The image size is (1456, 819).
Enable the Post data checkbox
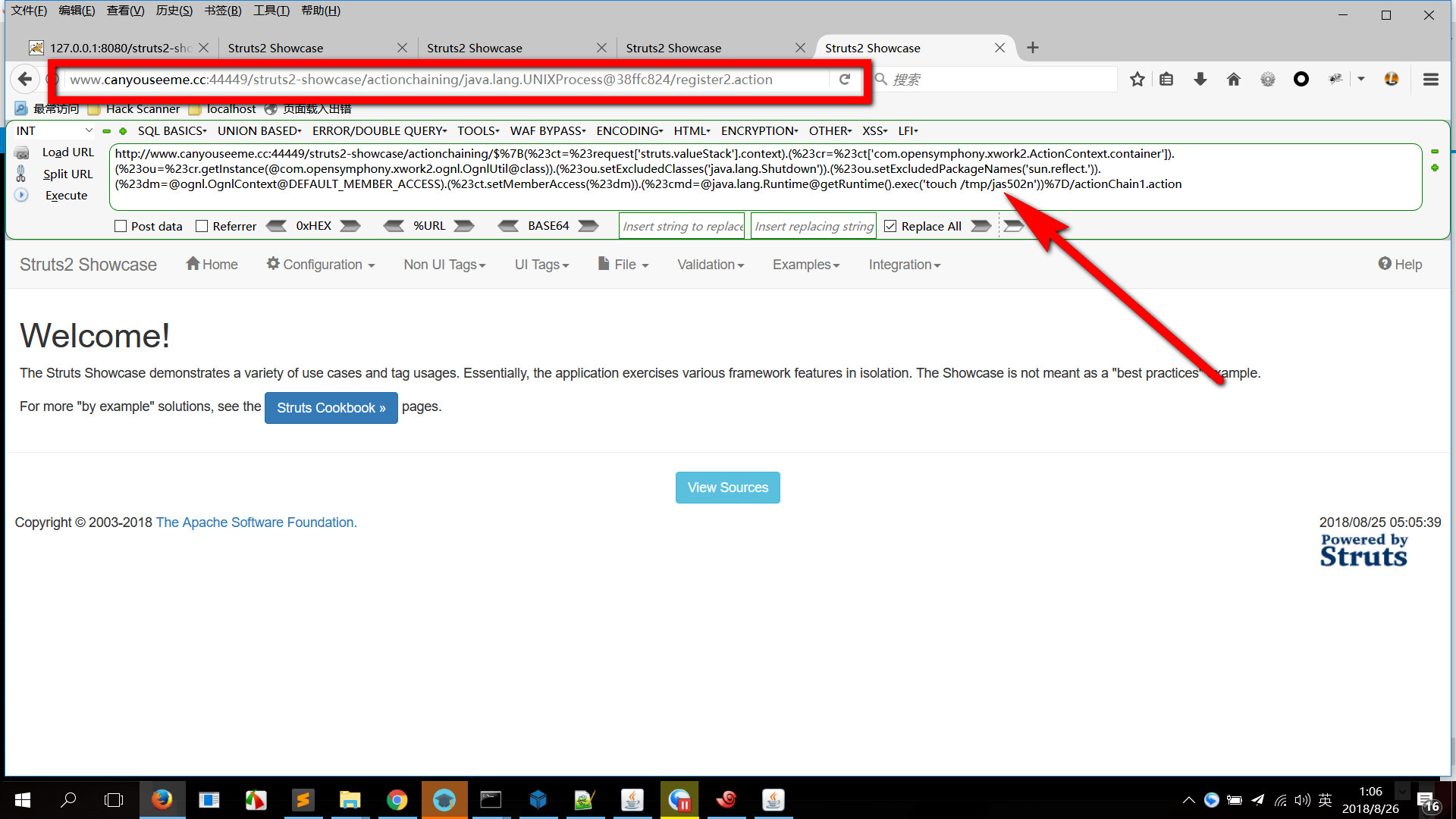pyautogui.click(x=121, y=226)
